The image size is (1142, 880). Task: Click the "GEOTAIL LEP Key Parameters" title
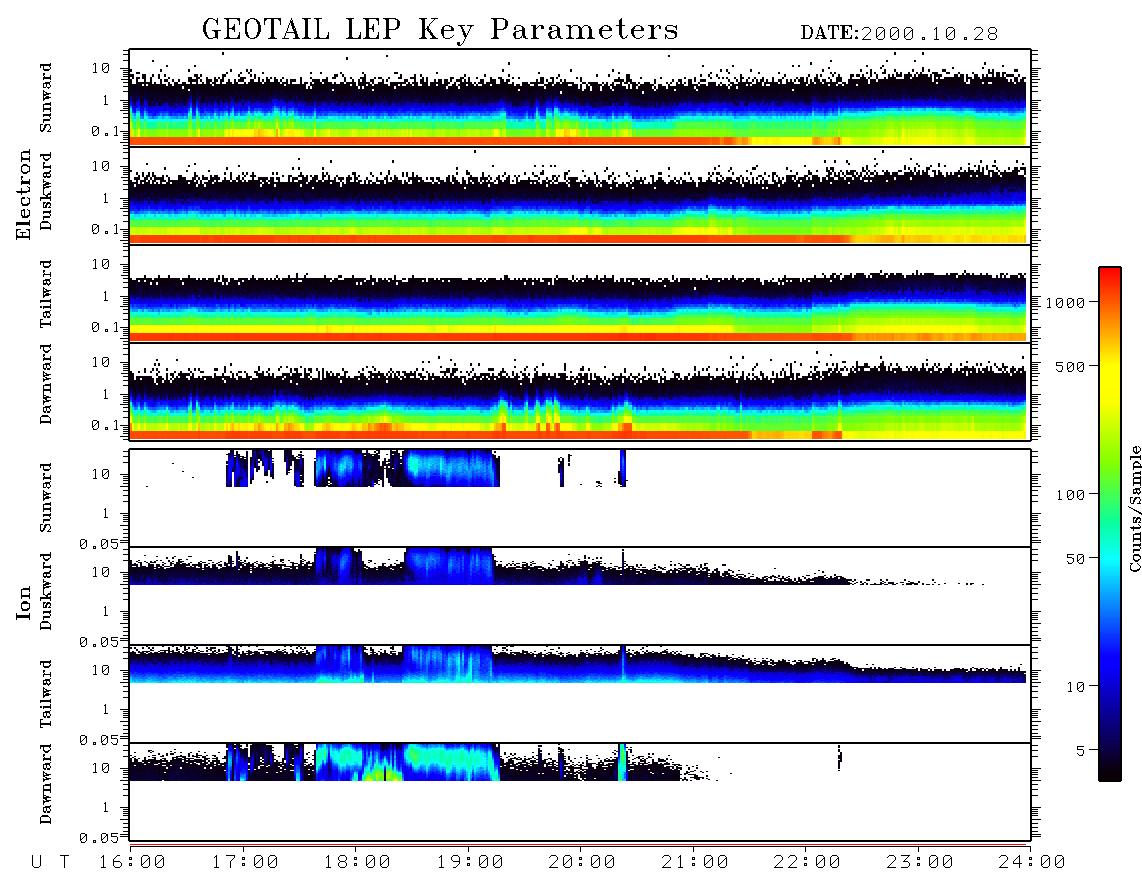440,30
